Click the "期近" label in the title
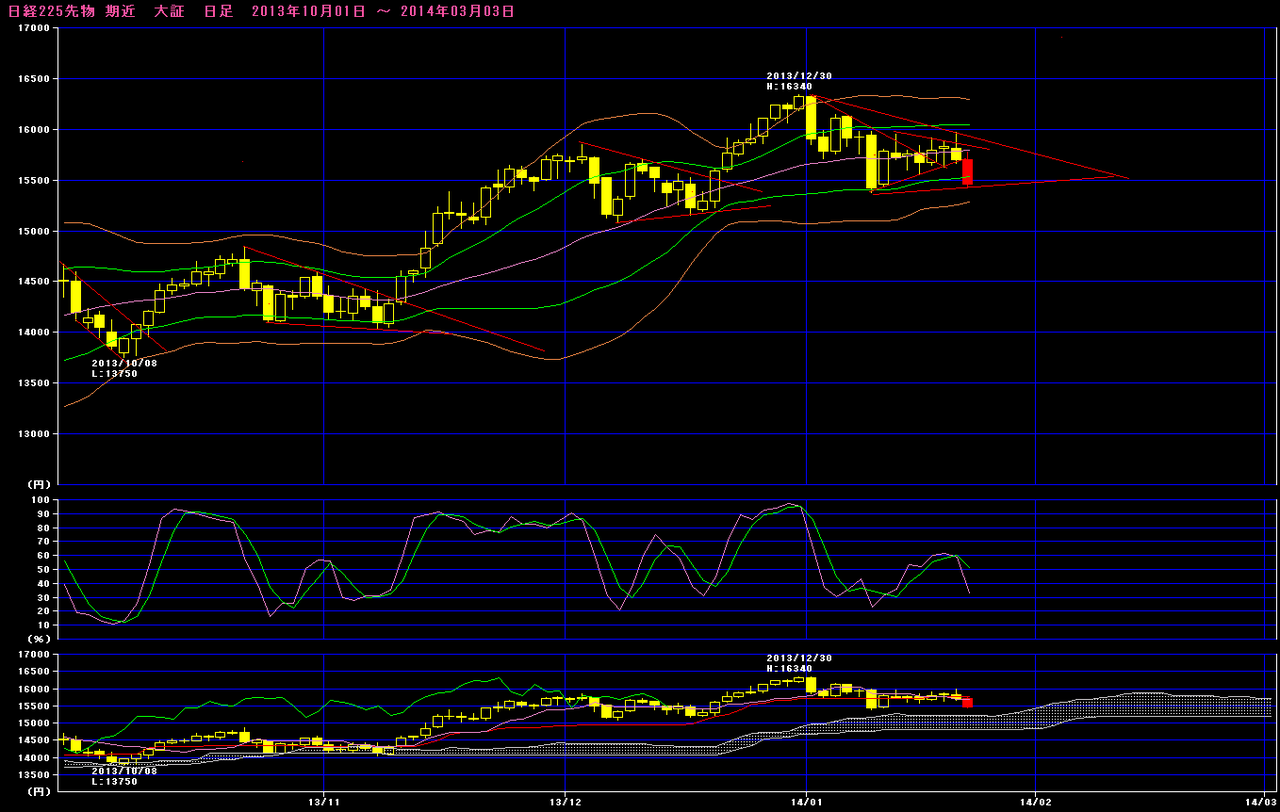The width and height of the screenshot is (1280, 812). coord(120,11)
